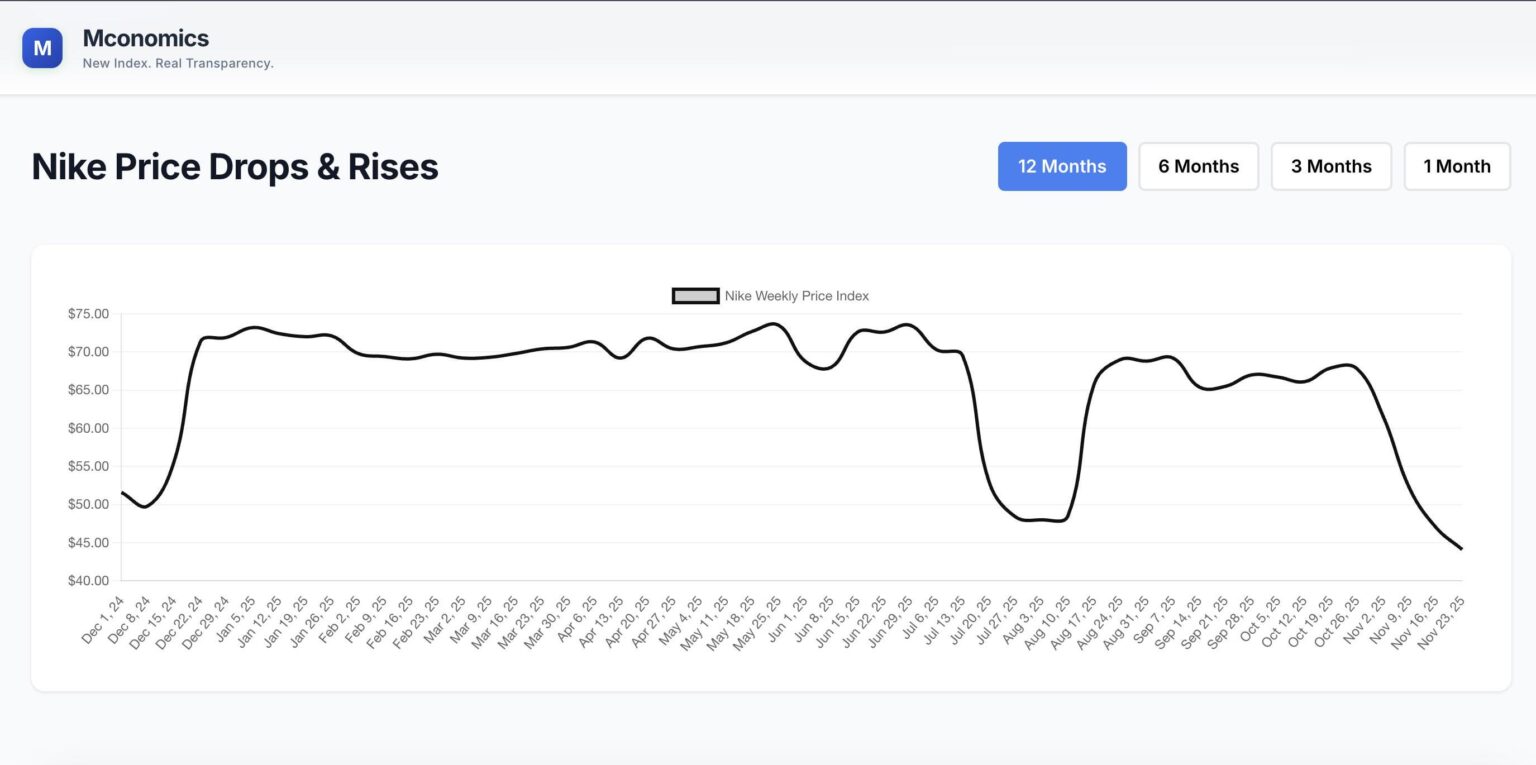Toggle the Nike Weekly Price Index legend swatch
This screenshot has height=765, width=1536.
click(x=694, y=296)
